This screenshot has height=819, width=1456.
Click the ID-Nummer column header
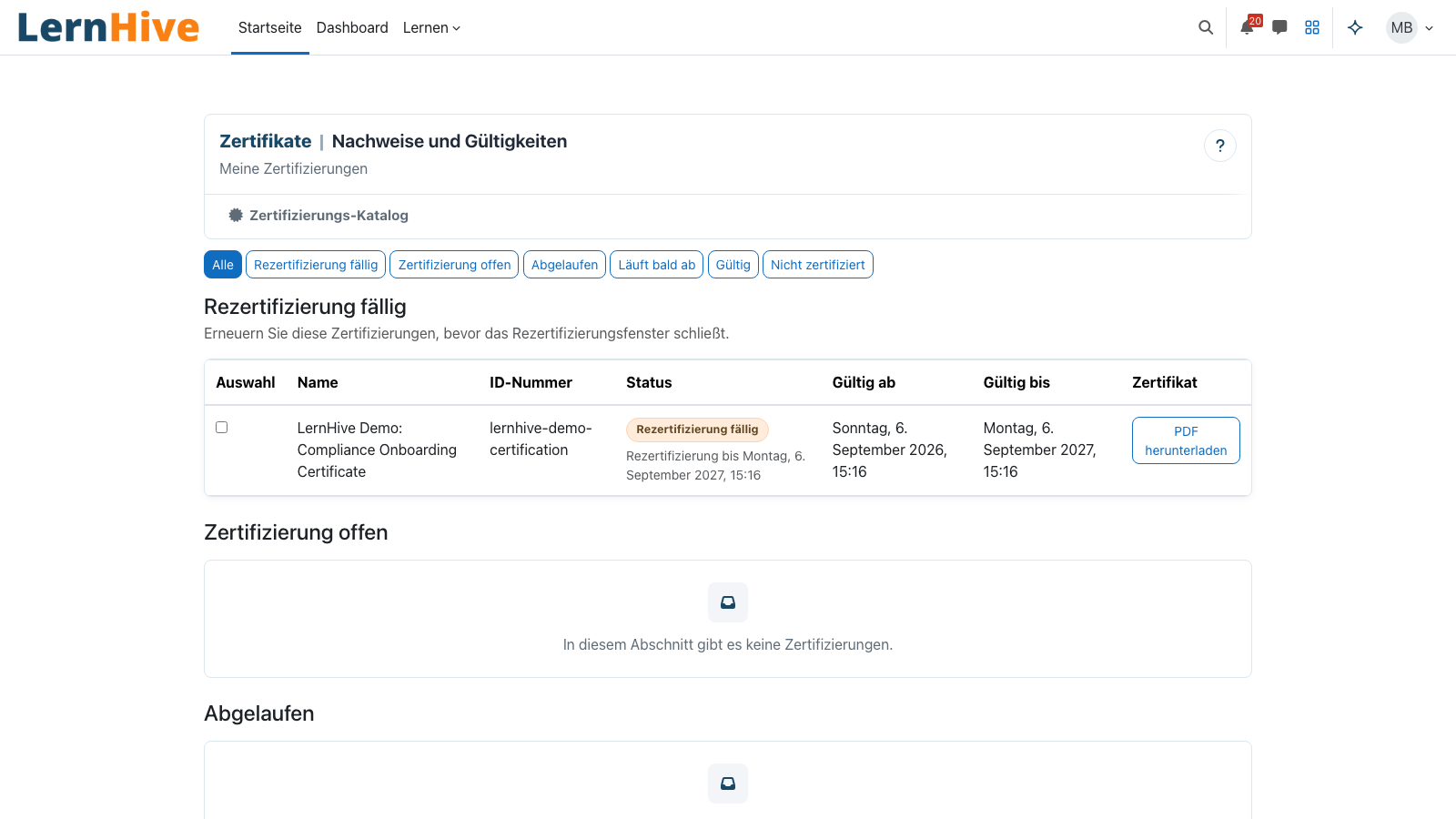tap(531, 382)
